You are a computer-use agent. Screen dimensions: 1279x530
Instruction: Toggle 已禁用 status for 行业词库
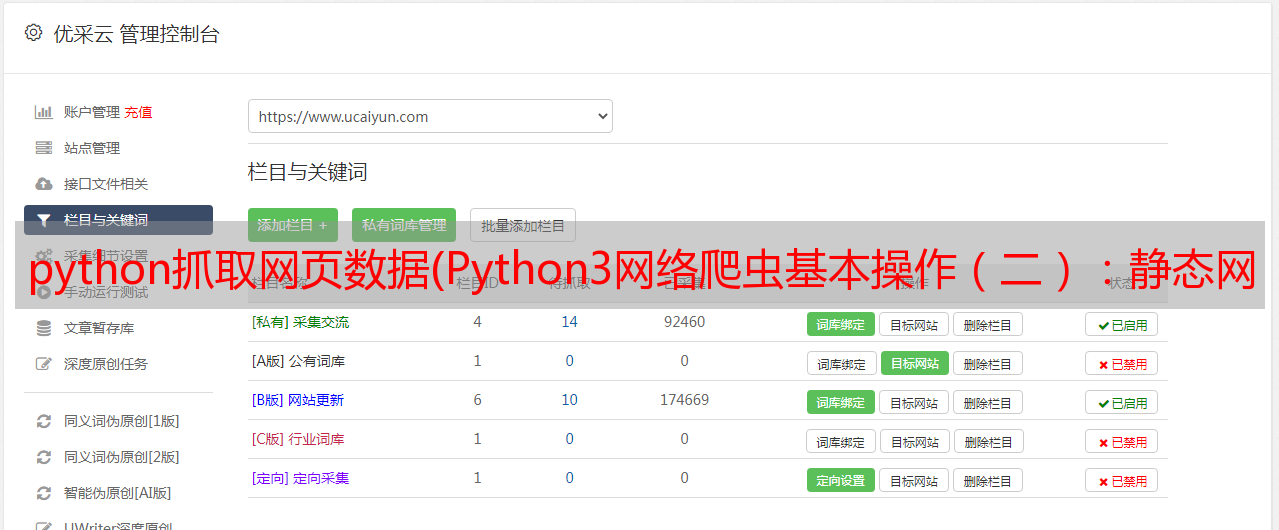point(1122,441)
